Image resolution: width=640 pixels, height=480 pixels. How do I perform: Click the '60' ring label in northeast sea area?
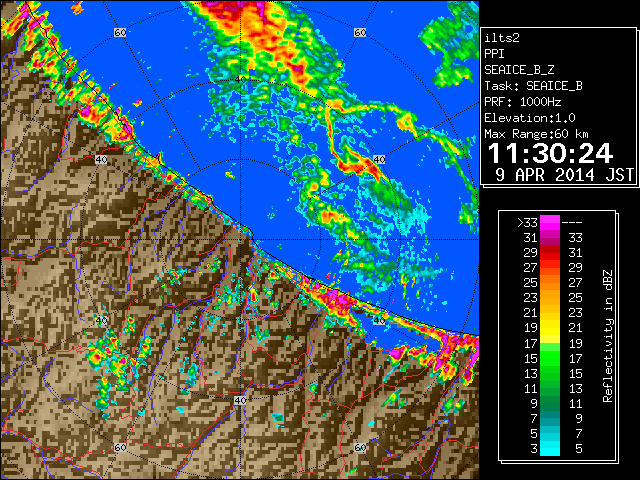(360, 32)
